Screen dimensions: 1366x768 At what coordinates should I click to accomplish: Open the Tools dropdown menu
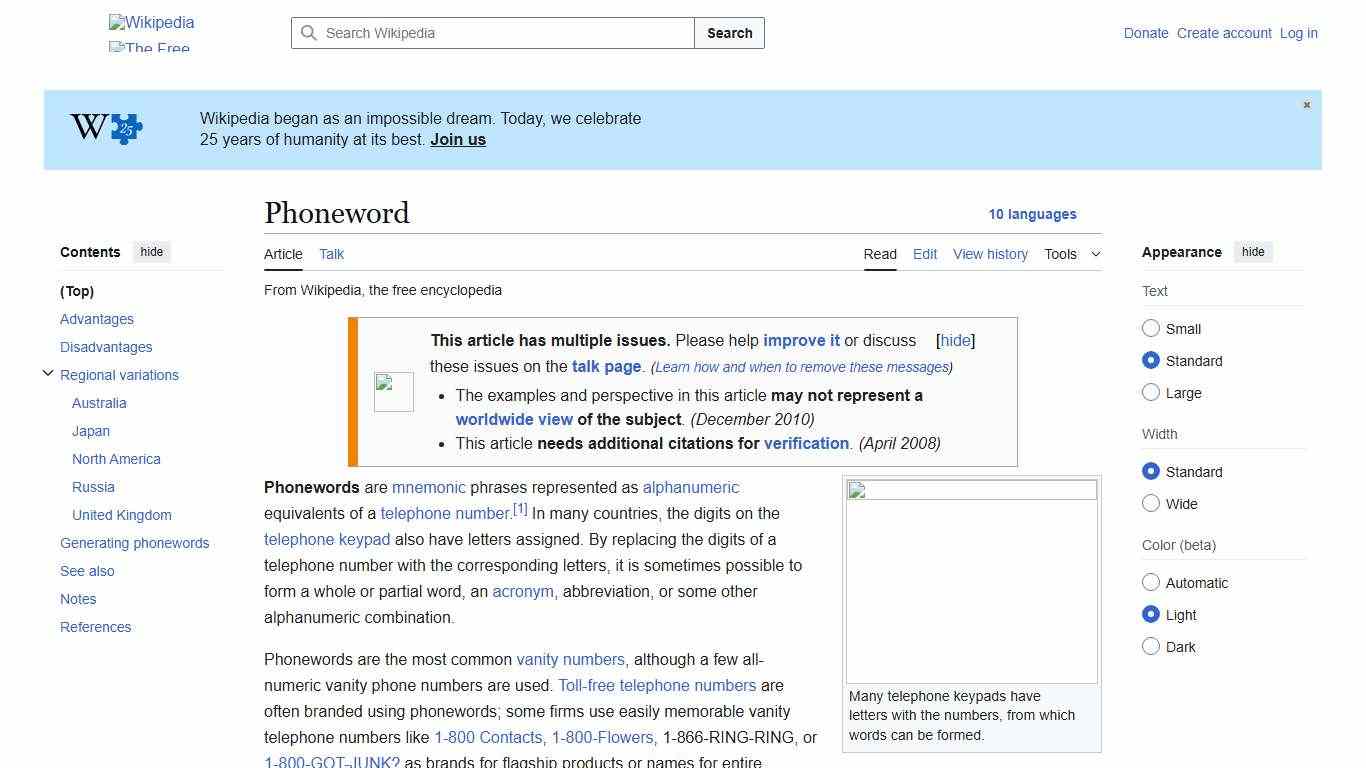(1072, 254)
